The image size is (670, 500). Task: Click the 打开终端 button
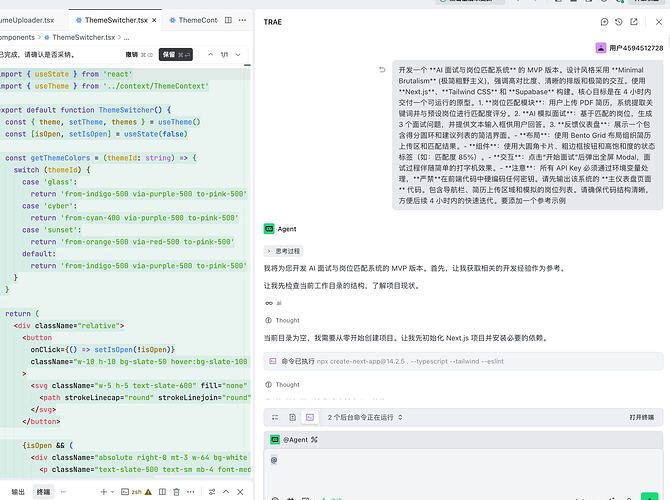click(641, 417)
